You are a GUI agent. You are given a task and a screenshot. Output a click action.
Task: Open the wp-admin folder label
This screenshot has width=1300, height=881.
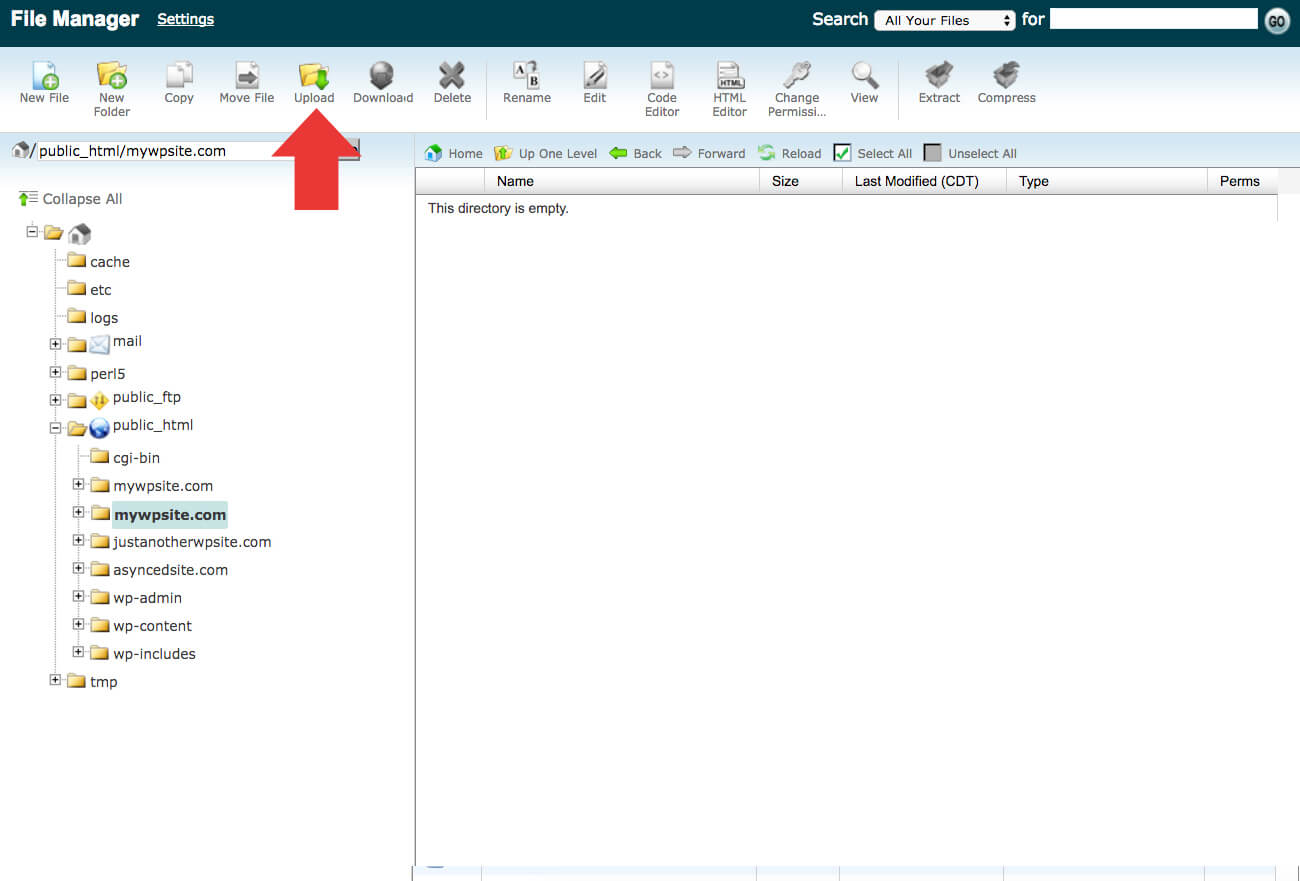click(x=147, y=598)
